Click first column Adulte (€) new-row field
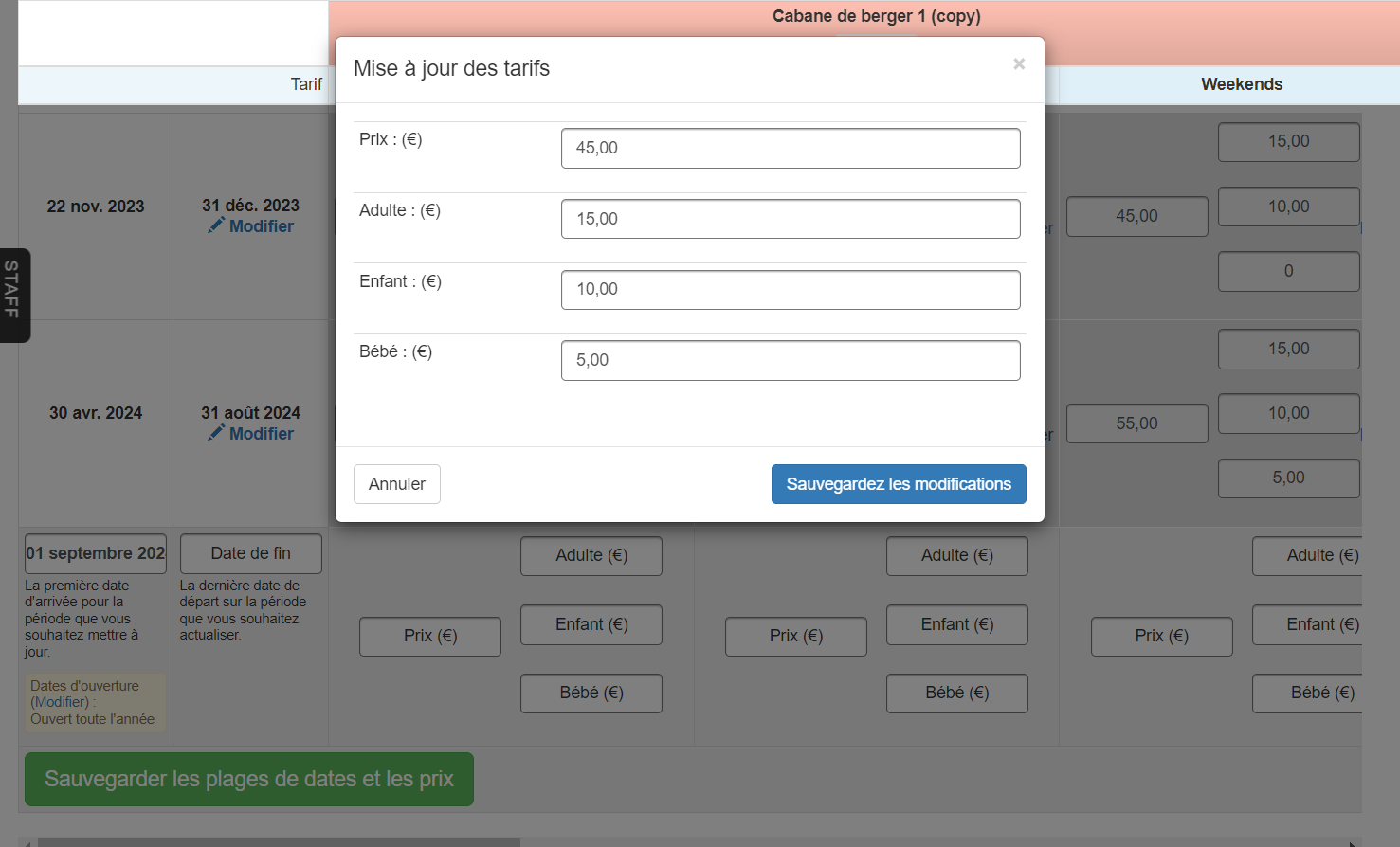Viewport: 1400px width, 847px height. tap(591, 555)
